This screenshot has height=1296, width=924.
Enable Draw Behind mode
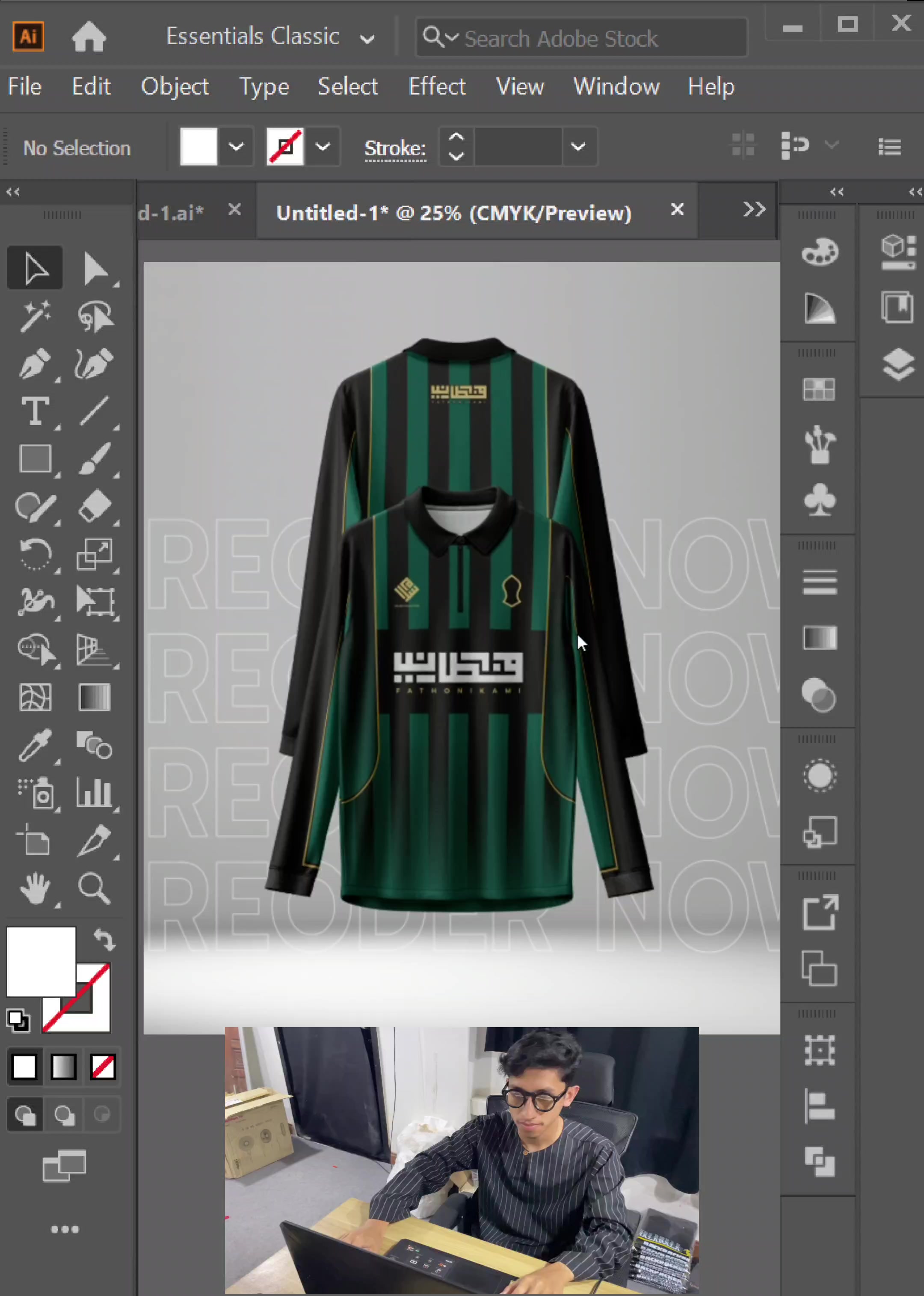[x=64, y=1115]
